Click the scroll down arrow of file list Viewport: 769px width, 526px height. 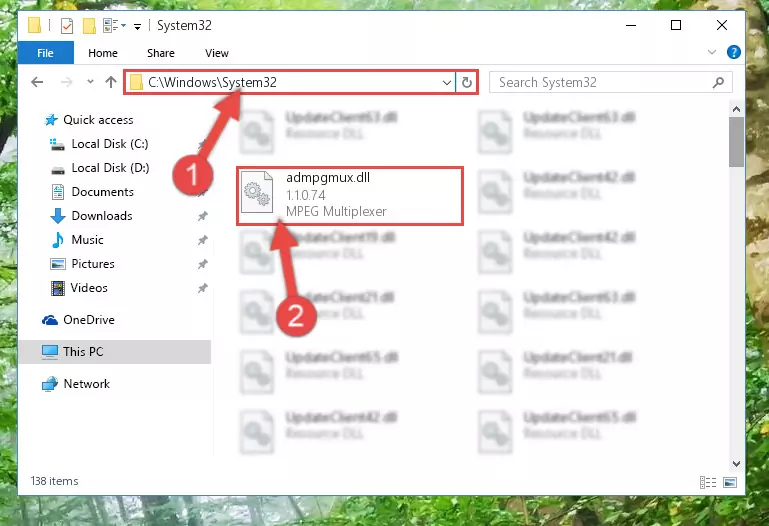(736, 463)
